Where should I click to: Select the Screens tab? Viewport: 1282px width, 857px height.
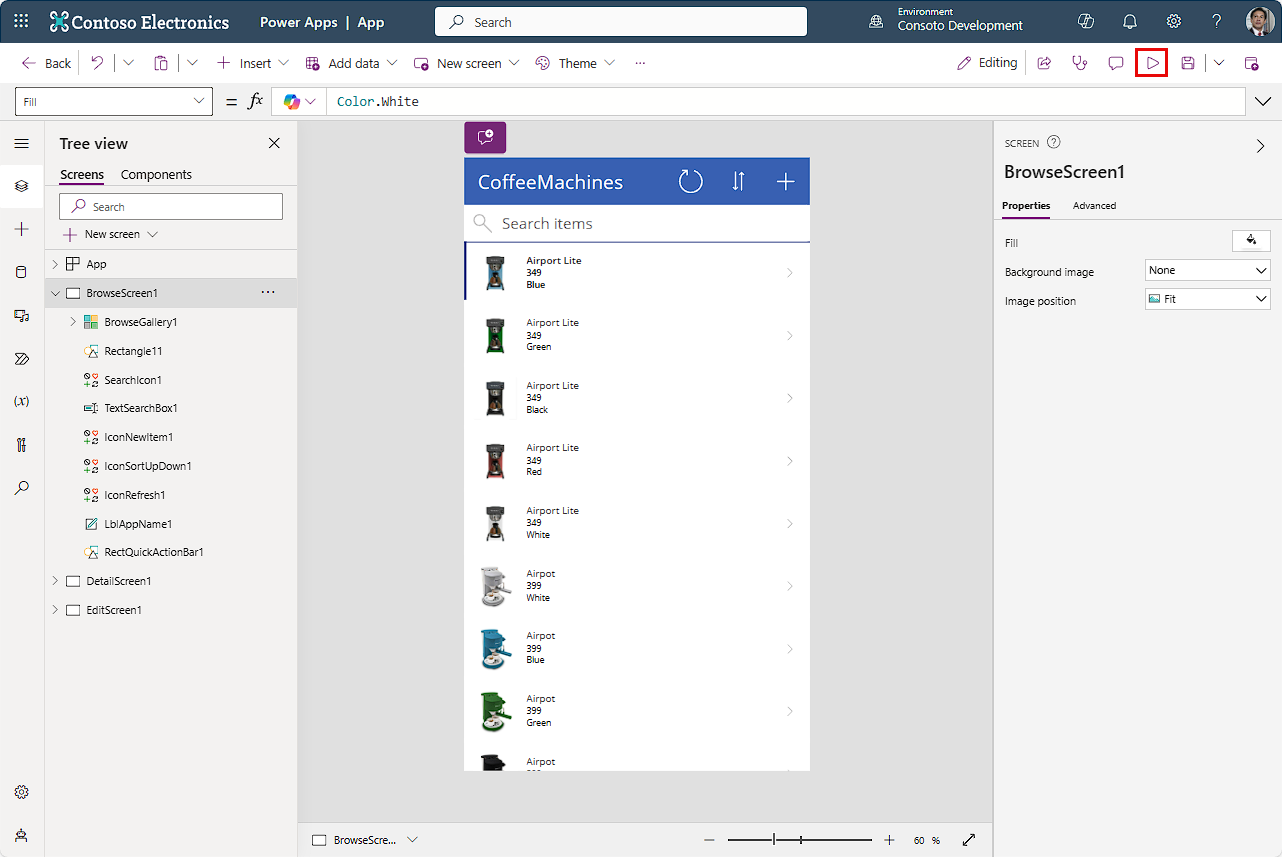pyautogui.click(x=82, y=174)
